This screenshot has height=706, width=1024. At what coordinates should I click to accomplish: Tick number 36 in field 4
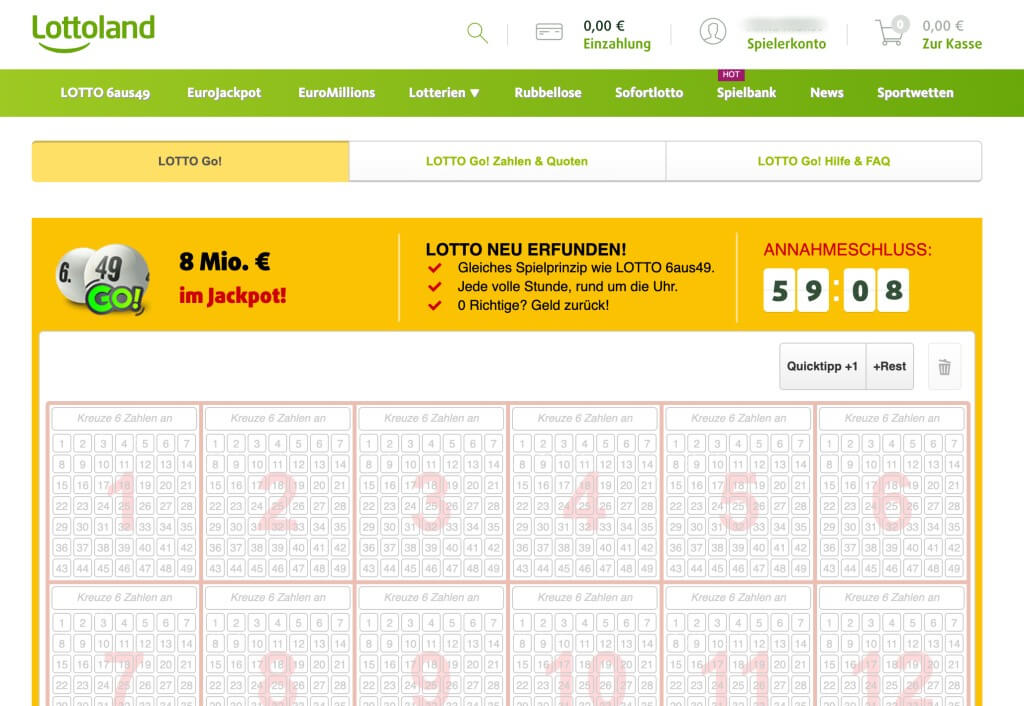522,547
